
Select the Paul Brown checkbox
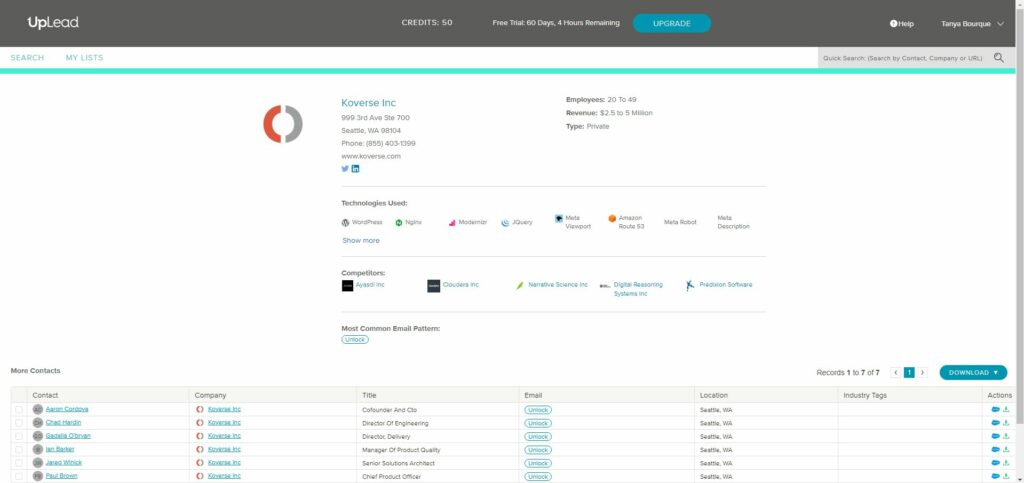(19, 476)
